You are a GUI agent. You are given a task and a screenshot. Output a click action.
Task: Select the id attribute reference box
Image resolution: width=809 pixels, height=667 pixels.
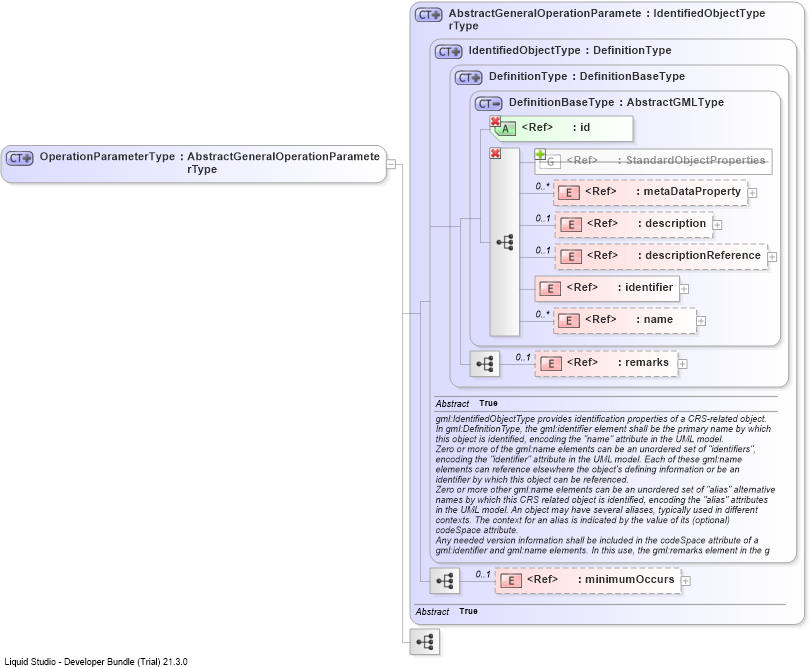pyautogui.click(x=563, y=128)
